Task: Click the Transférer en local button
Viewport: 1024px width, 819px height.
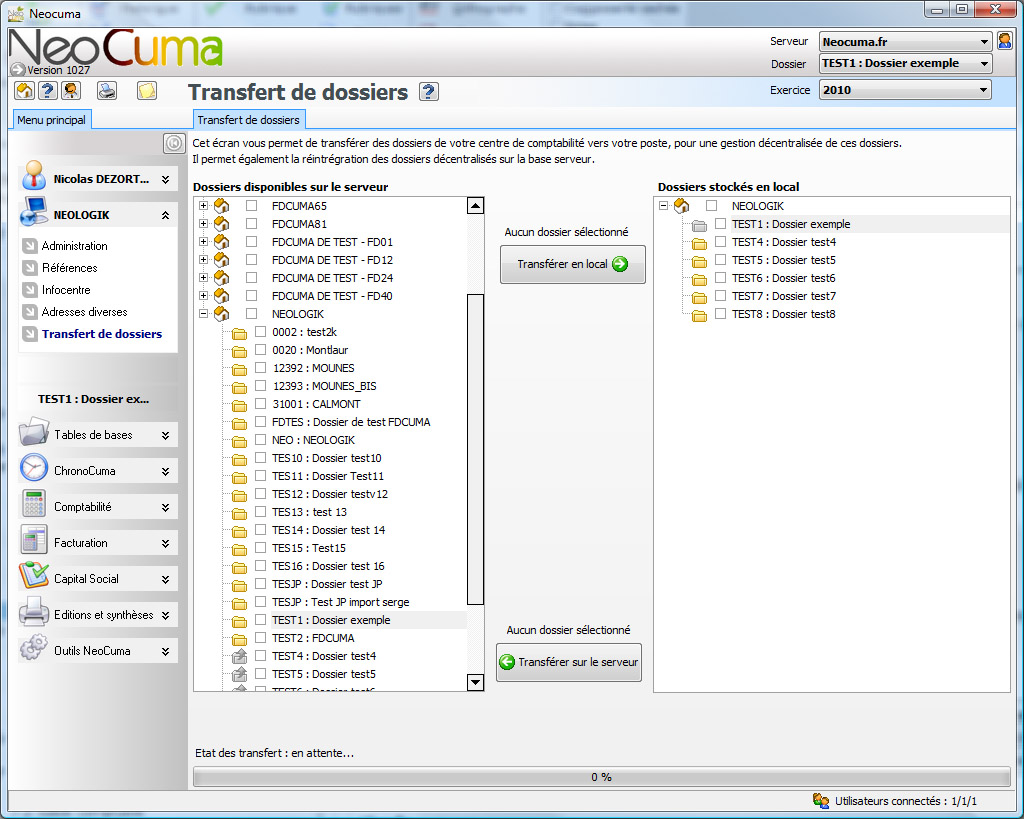Action: pos(573,264)
